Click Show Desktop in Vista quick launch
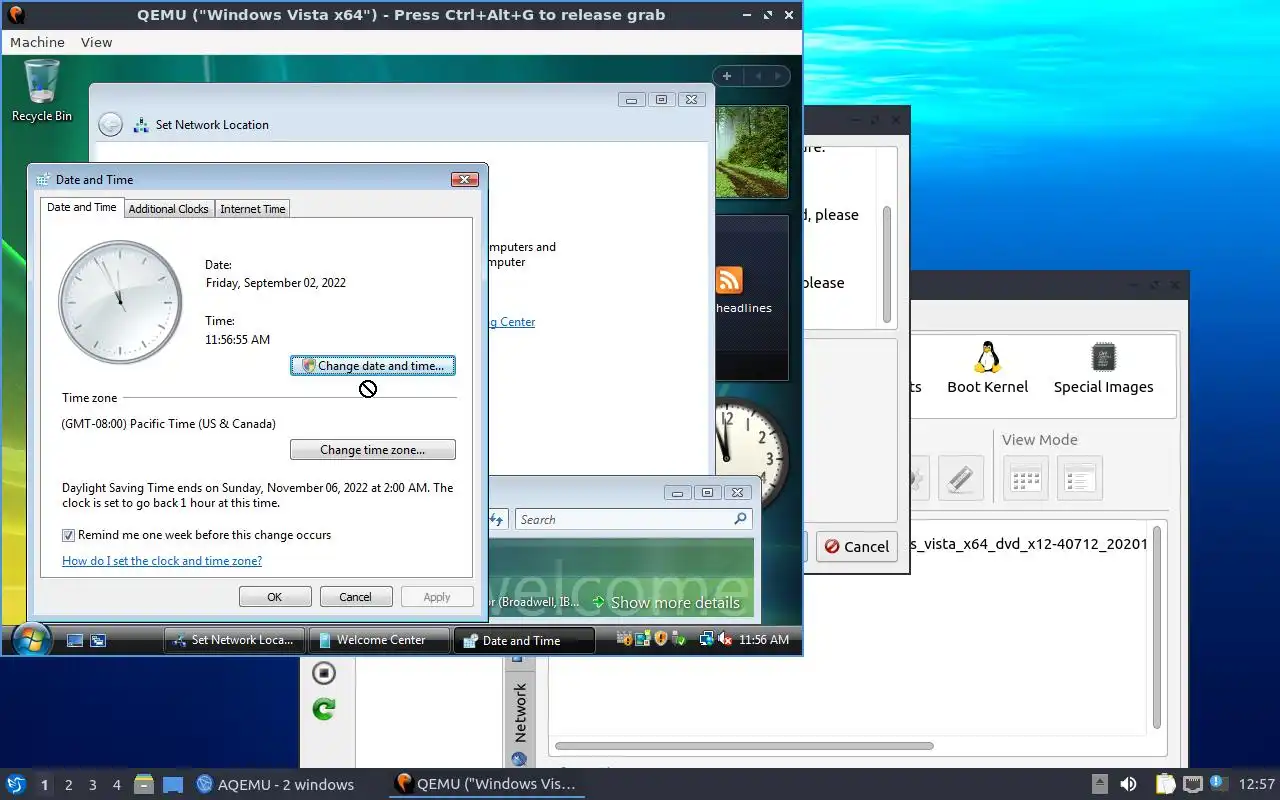This screenshot has width=1280, height=800. (x=75, y=640)
